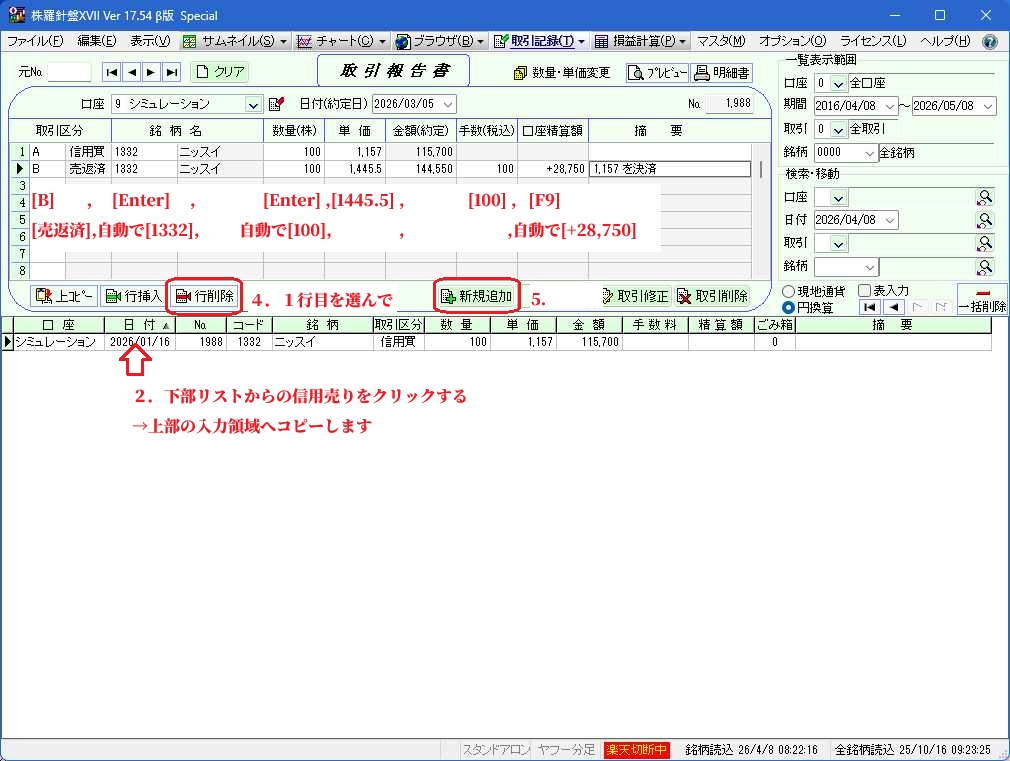The height and width of the screenshot is (761, 1010).
Task: Open the ファイル(F) menu
Action: coord(35,42)
